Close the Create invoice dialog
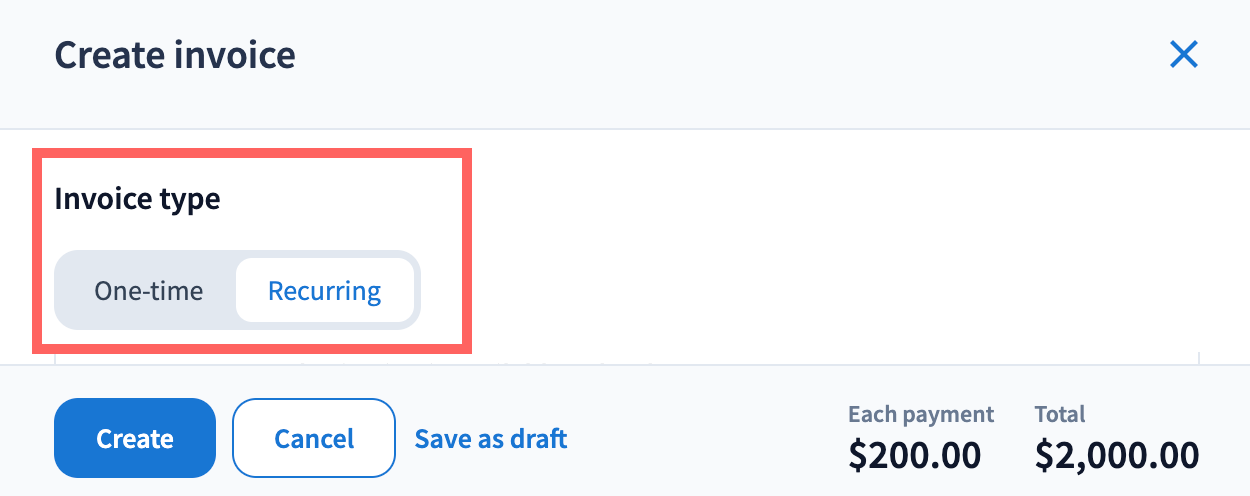1250x496 pixels. [1183, 55]
